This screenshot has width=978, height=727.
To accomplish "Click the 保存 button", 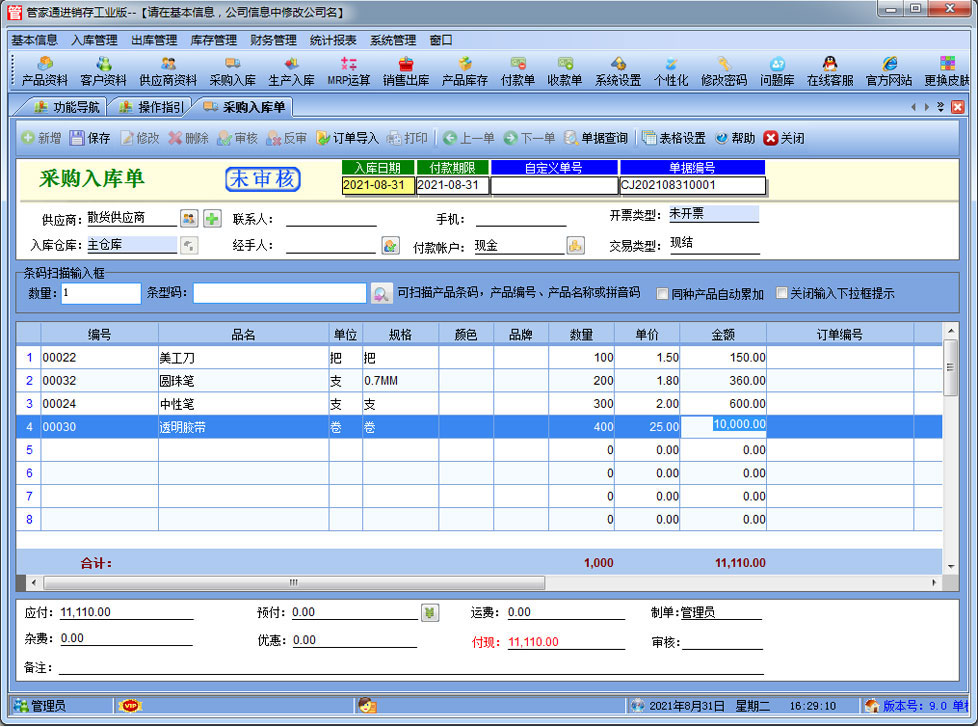I will (x=90, y=138).
